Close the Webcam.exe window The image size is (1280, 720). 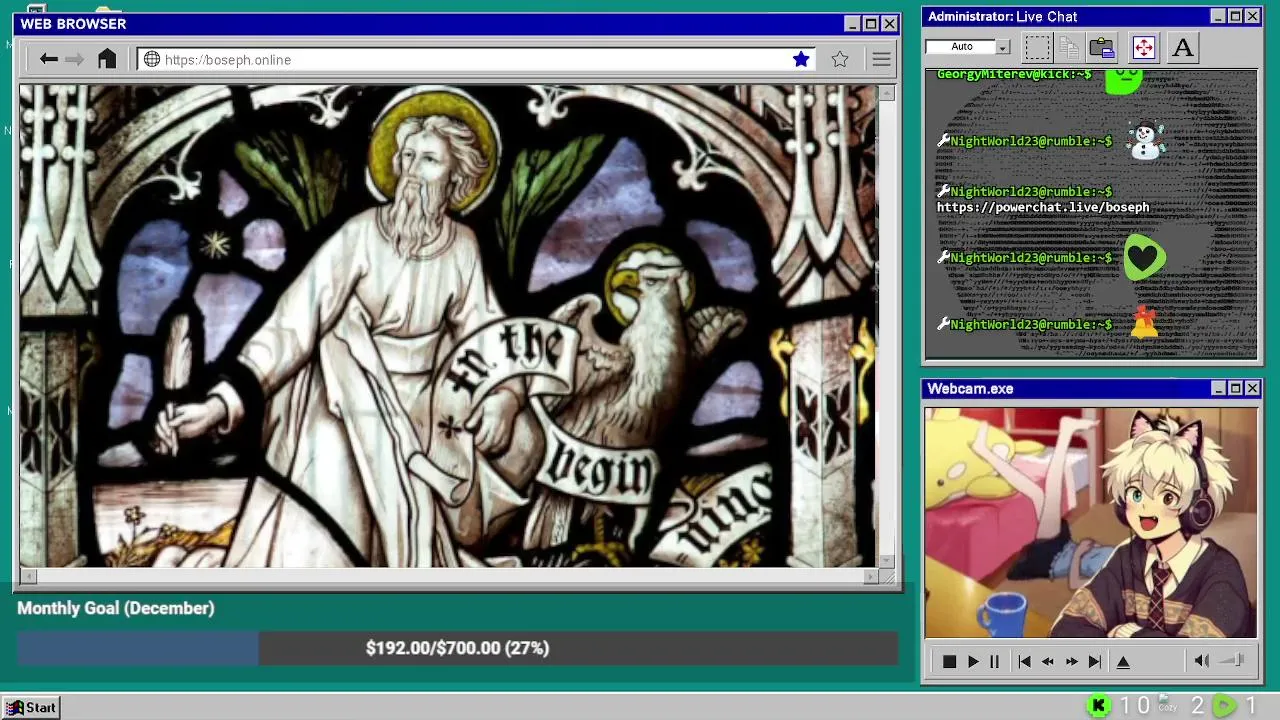(x=1252, y=388)
